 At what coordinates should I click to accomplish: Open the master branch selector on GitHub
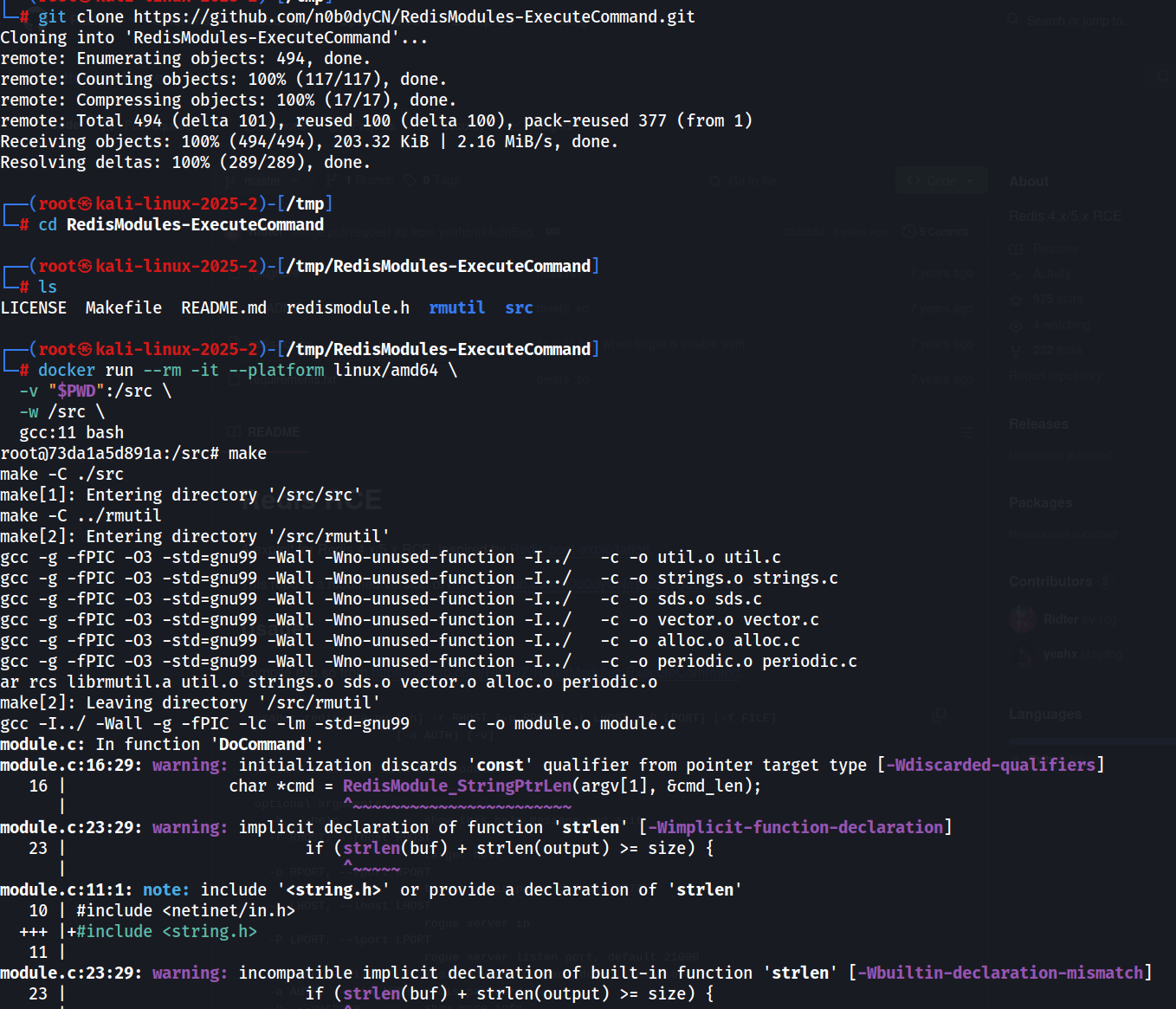pyautogui.click(x=263, y=181)
